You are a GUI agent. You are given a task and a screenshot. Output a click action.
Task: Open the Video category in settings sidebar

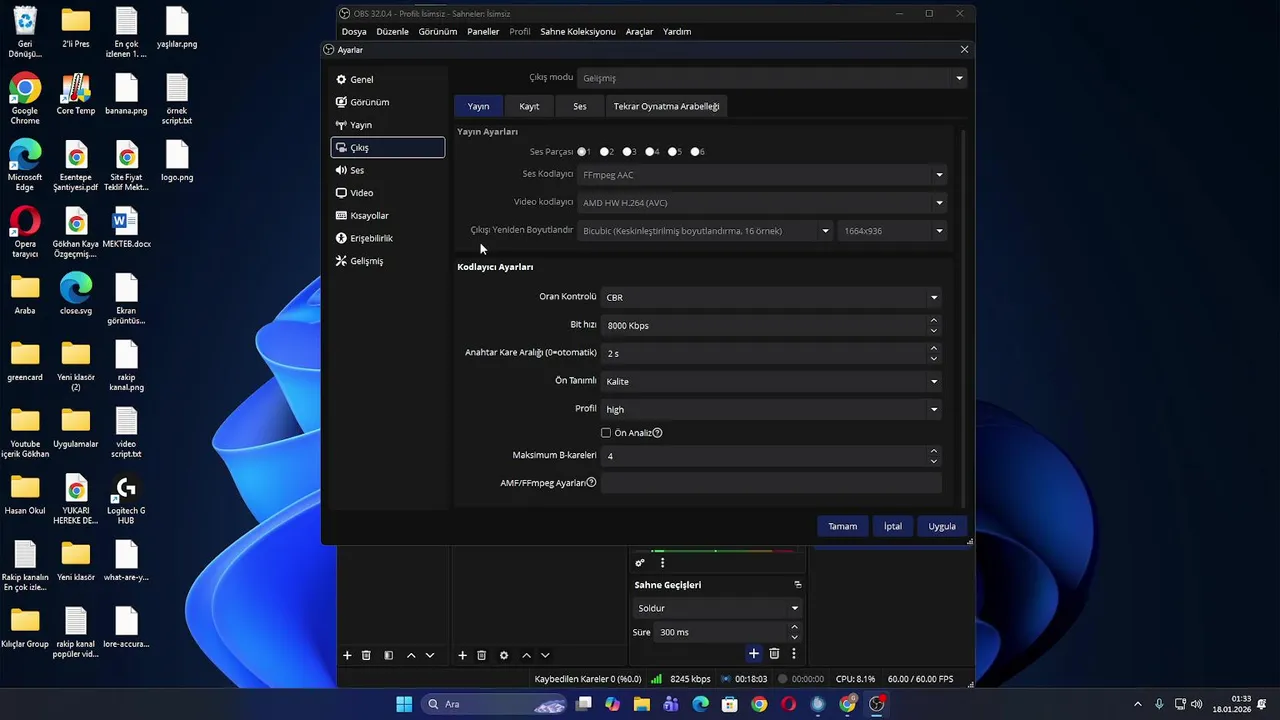pos(387,193)
